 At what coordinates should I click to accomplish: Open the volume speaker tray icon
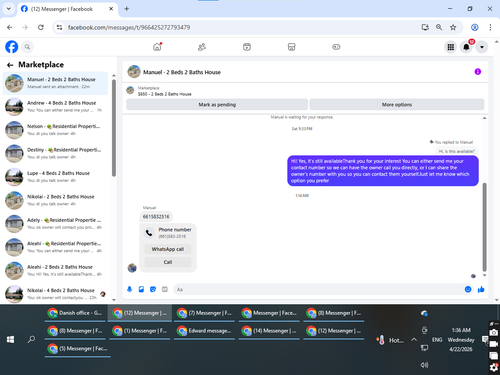coord(424,365)
